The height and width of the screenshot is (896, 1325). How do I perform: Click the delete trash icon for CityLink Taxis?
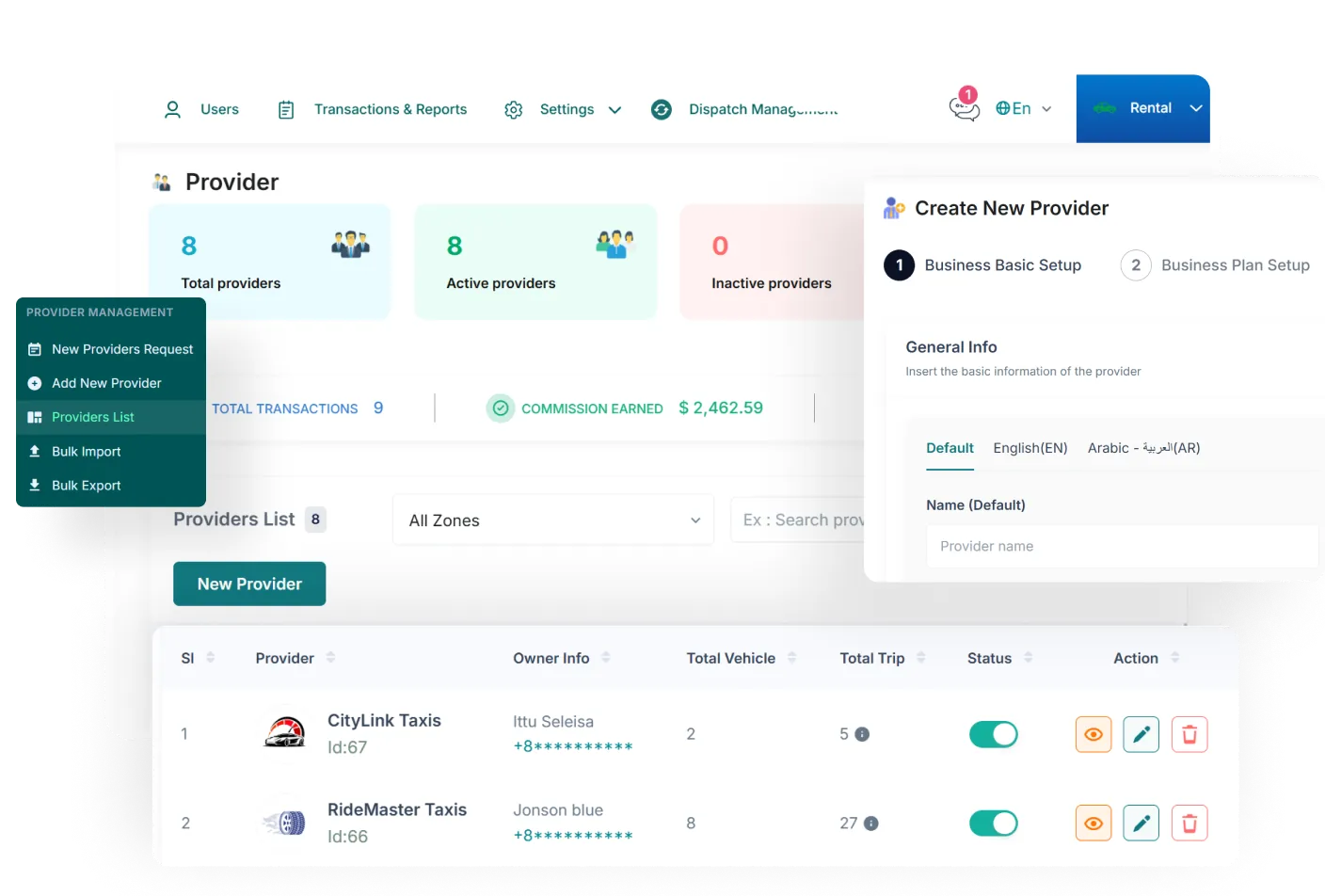pos(1189,734)
